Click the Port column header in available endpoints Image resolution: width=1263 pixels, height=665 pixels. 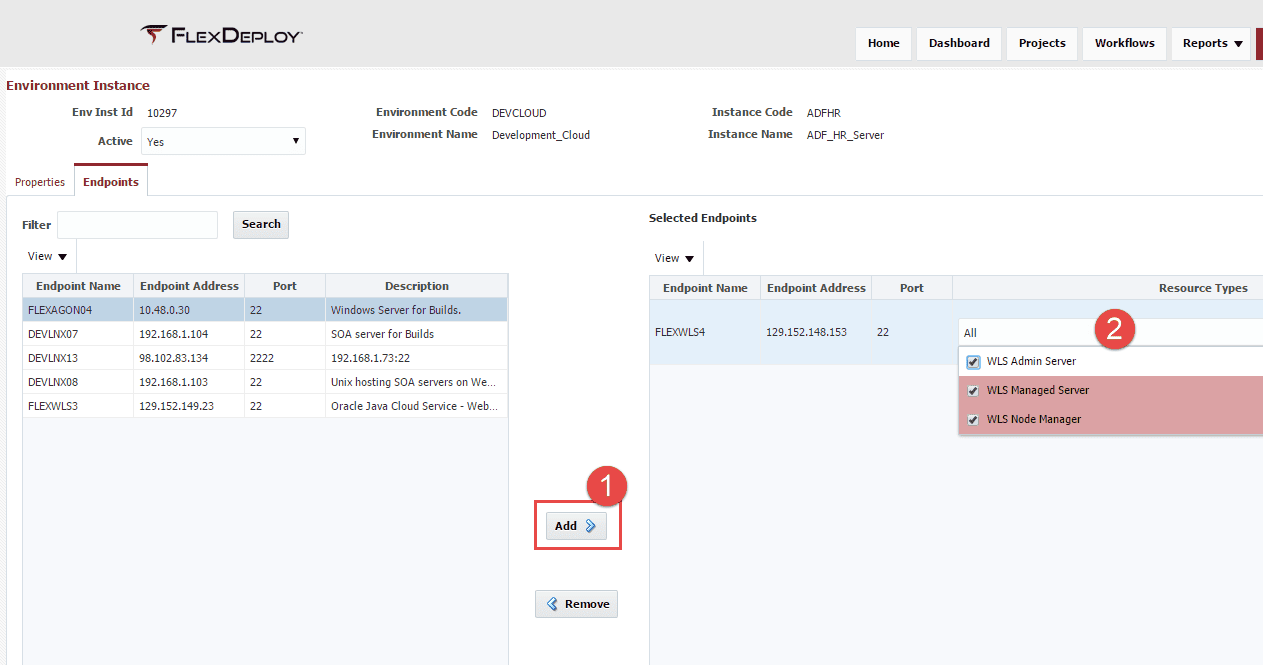pyautogui.click(x=285, y=286)
